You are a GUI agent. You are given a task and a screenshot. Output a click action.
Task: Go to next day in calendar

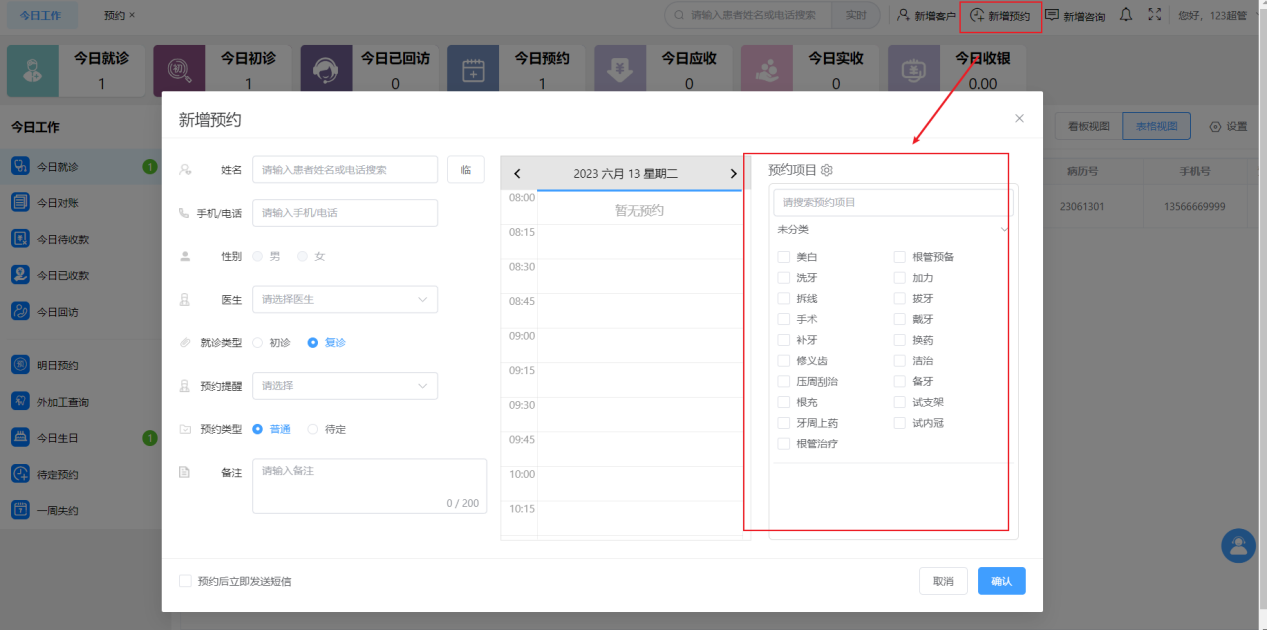(734, 174)
